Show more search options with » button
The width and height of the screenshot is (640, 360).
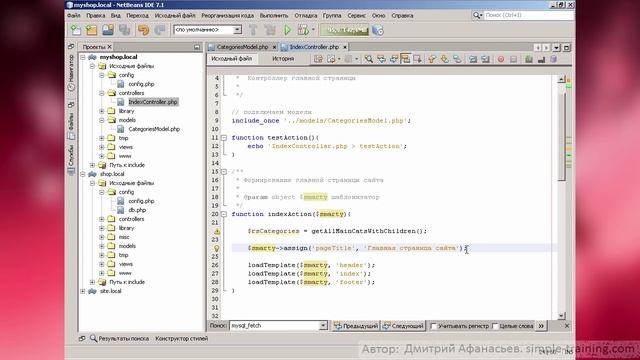[x=541, y=326]
